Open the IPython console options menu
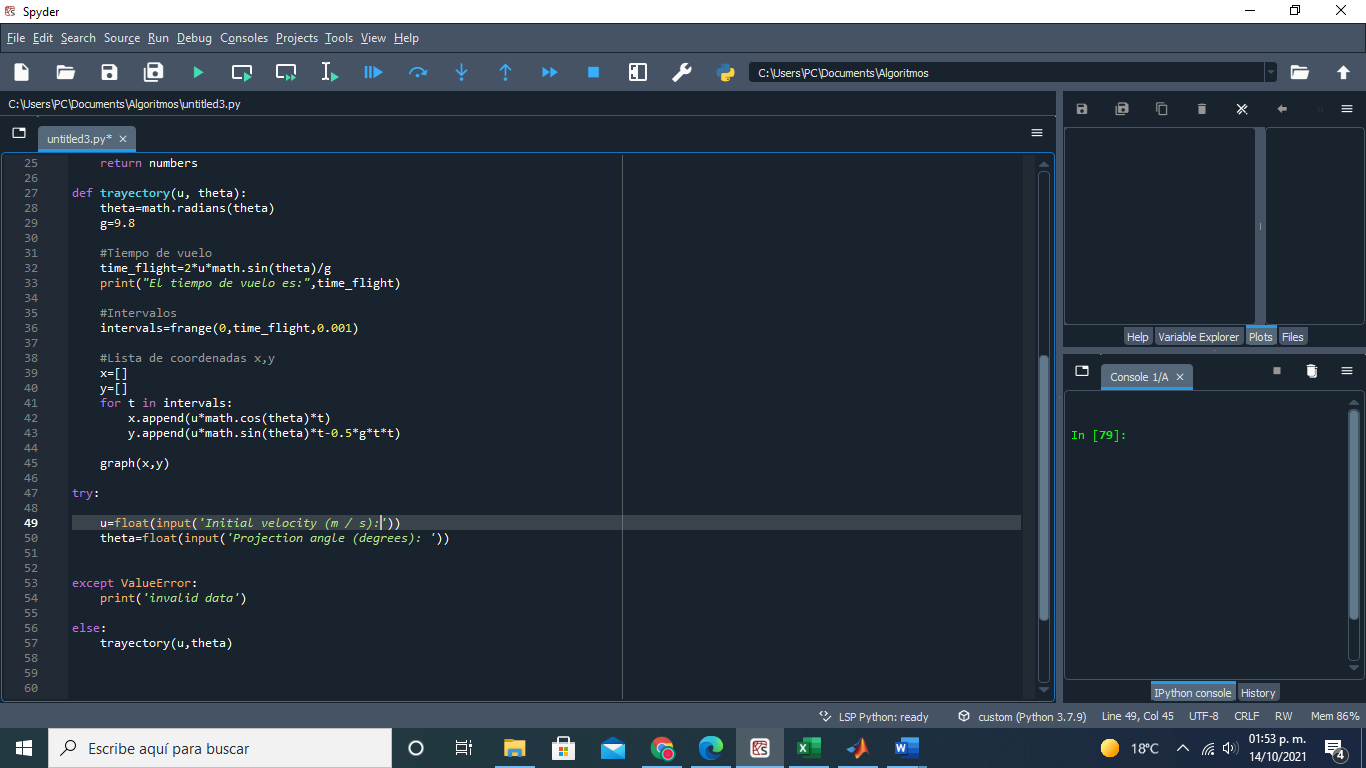The image size is (1366, 768). pos(1346,371)
